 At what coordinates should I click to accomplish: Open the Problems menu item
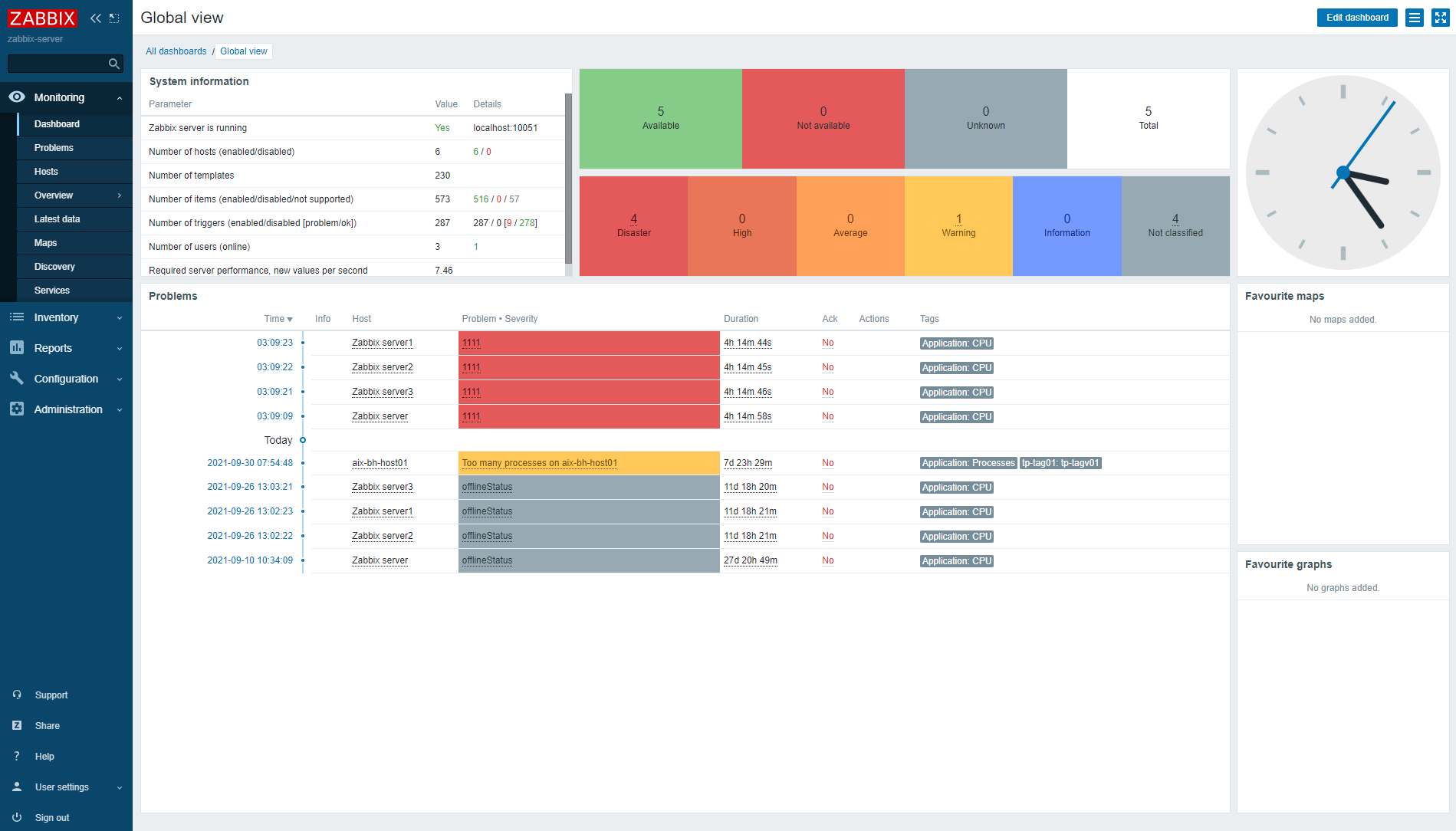[74, 148]
